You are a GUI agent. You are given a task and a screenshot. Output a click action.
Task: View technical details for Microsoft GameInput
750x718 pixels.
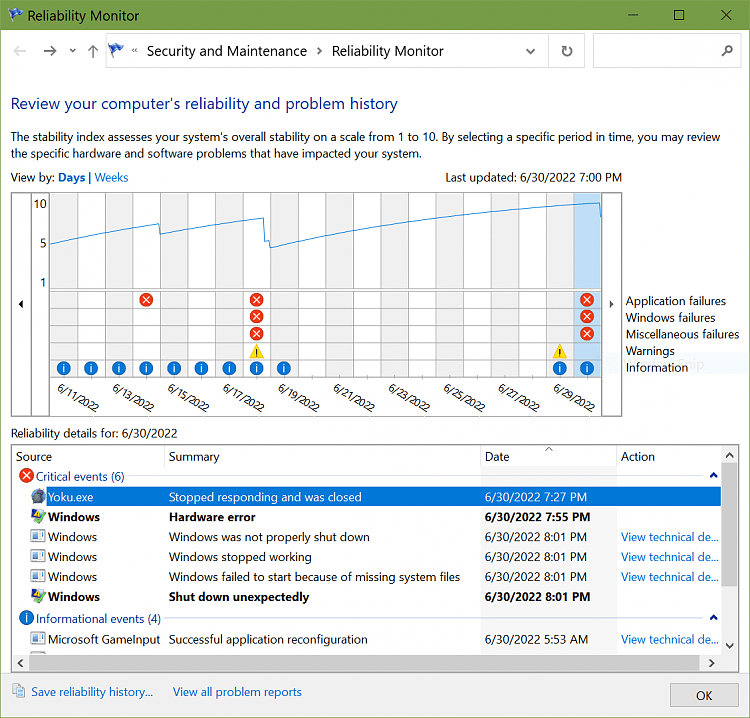pyautogui.click(x=670, y=639)
